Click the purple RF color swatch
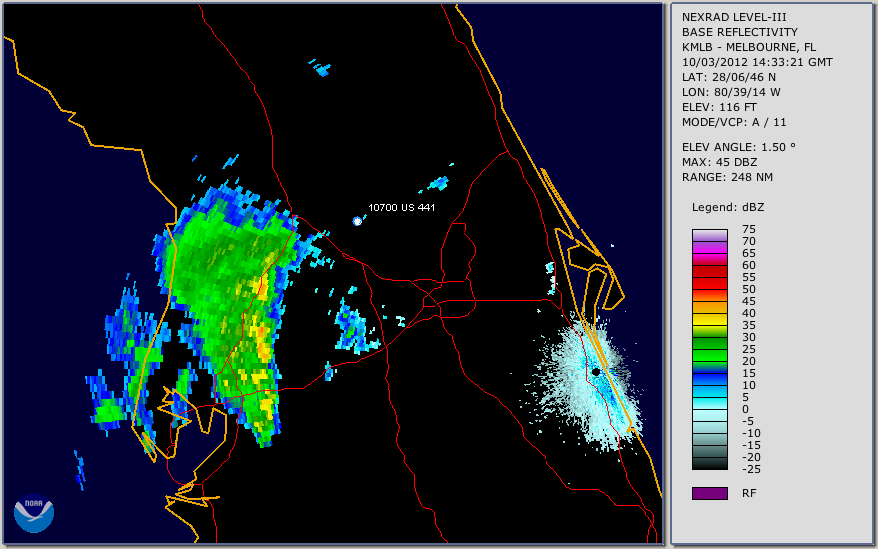 click(710, 494)
